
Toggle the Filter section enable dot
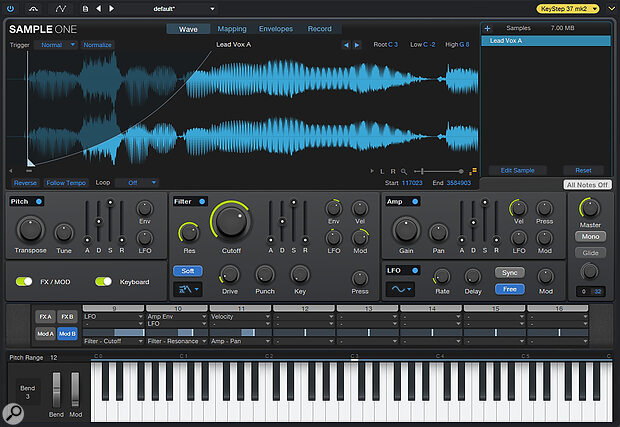202,202
